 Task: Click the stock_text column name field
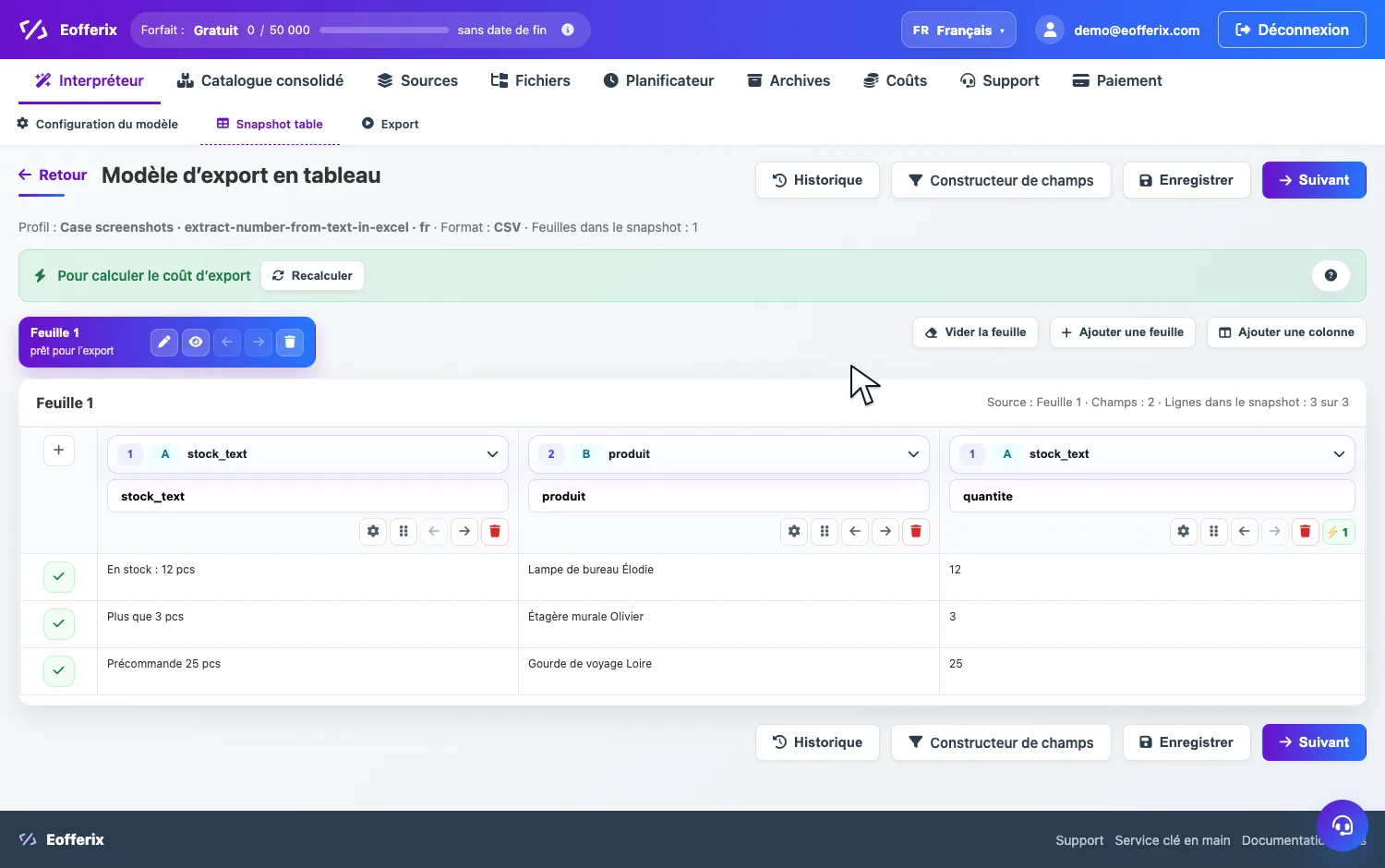coord(307,496)
